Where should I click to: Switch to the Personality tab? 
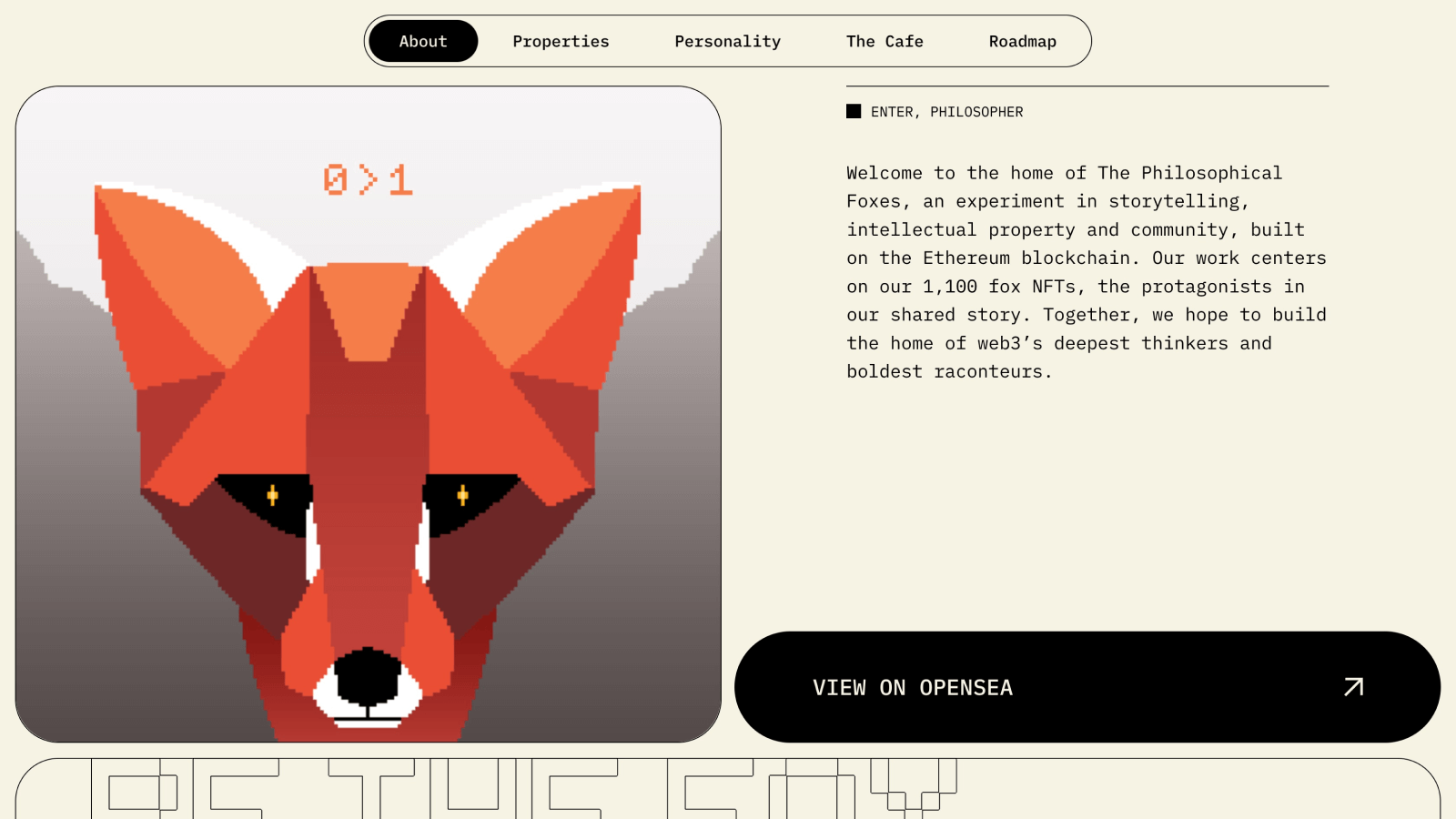tap(728, 41)
